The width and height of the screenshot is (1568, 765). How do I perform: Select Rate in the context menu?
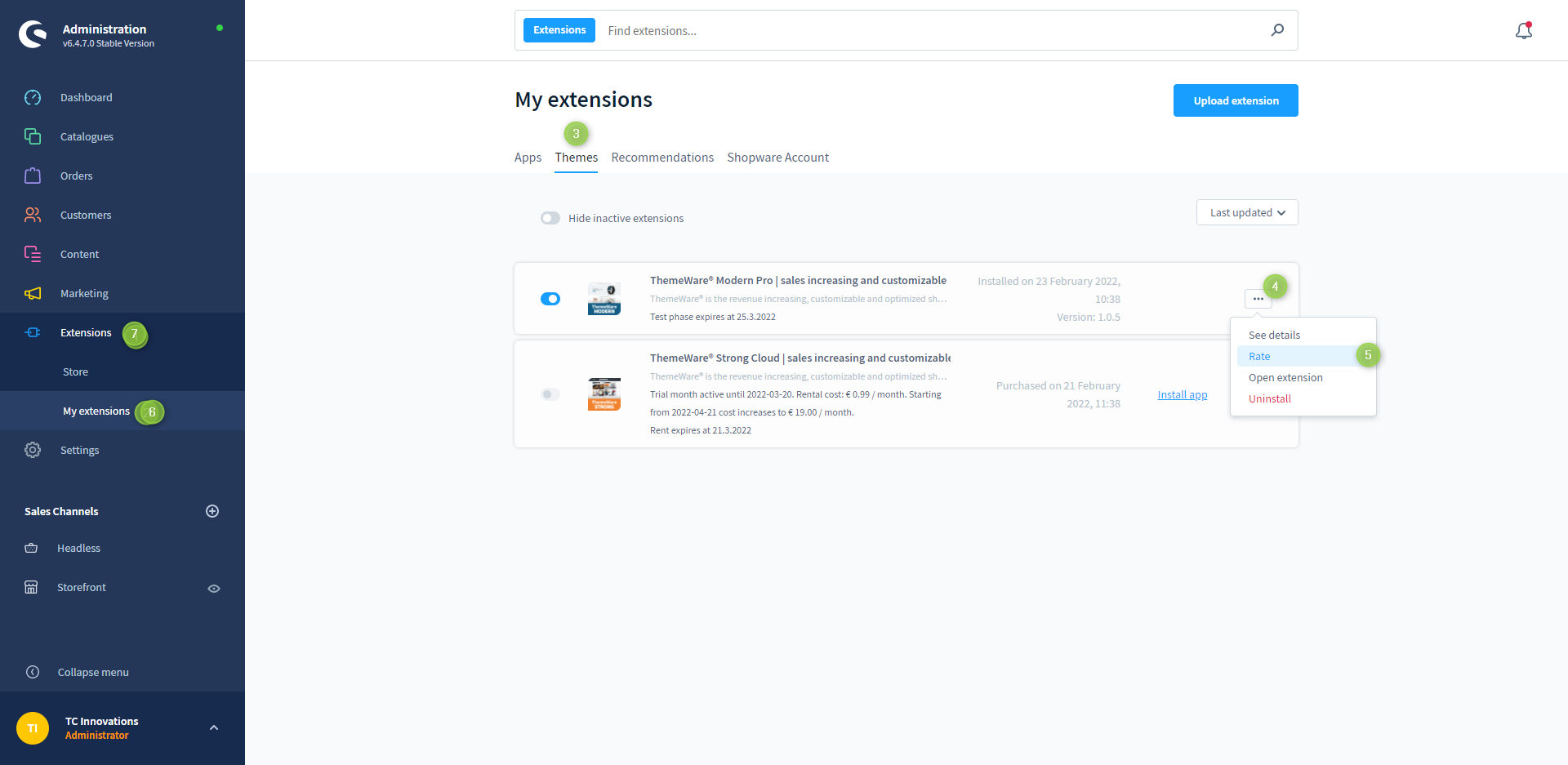click(x=1303, y=356)
